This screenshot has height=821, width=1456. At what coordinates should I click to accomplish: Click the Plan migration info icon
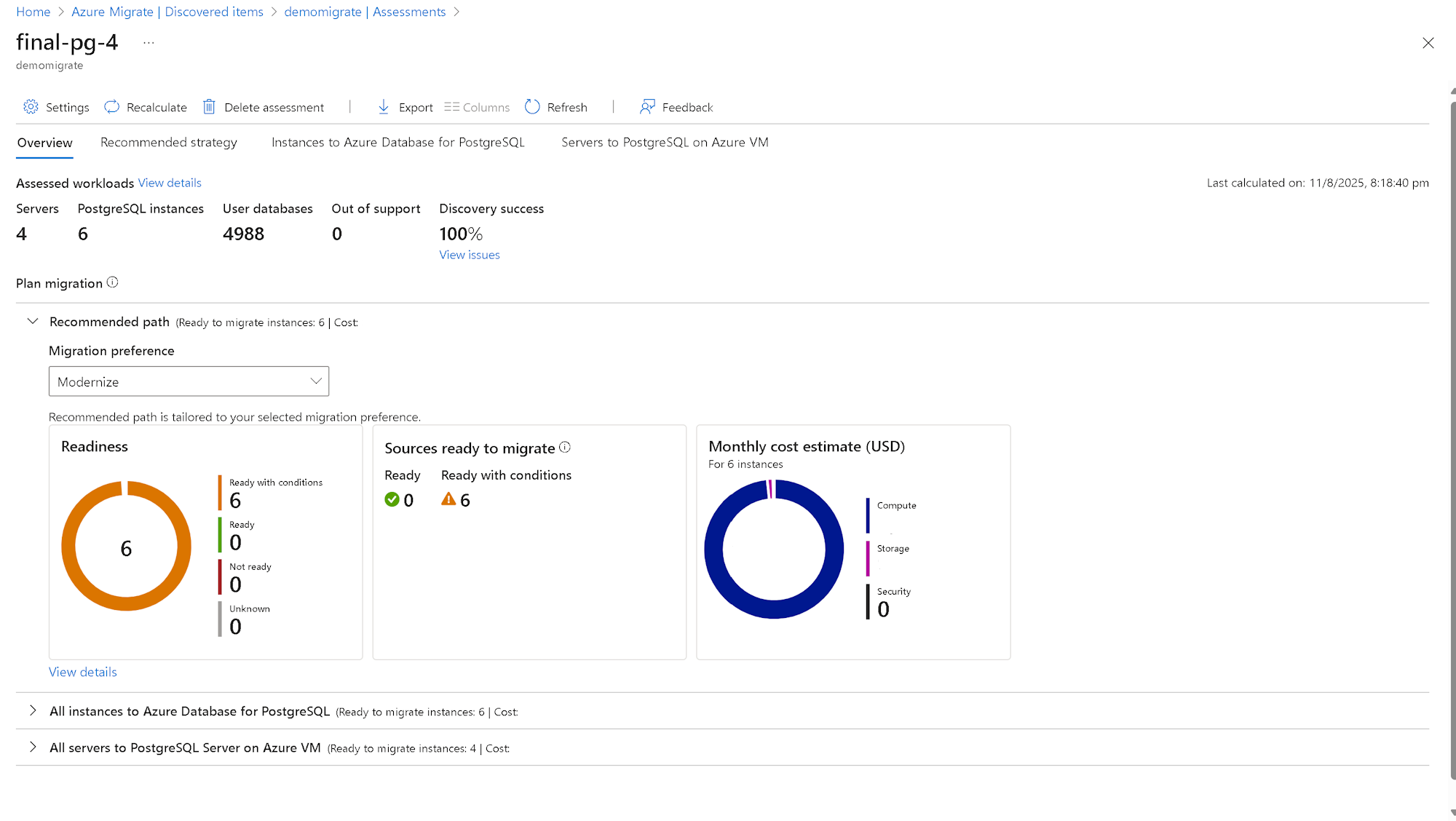pyautogui.click(x=113, y=282)
